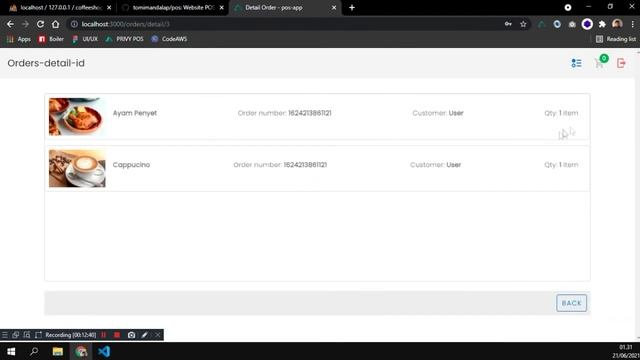Click the taskbar clock and date

(626, 351)
